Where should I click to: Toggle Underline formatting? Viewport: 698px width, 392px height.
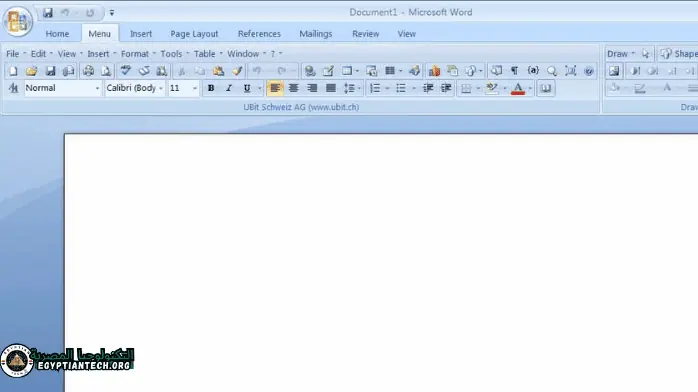pos(247,89)
